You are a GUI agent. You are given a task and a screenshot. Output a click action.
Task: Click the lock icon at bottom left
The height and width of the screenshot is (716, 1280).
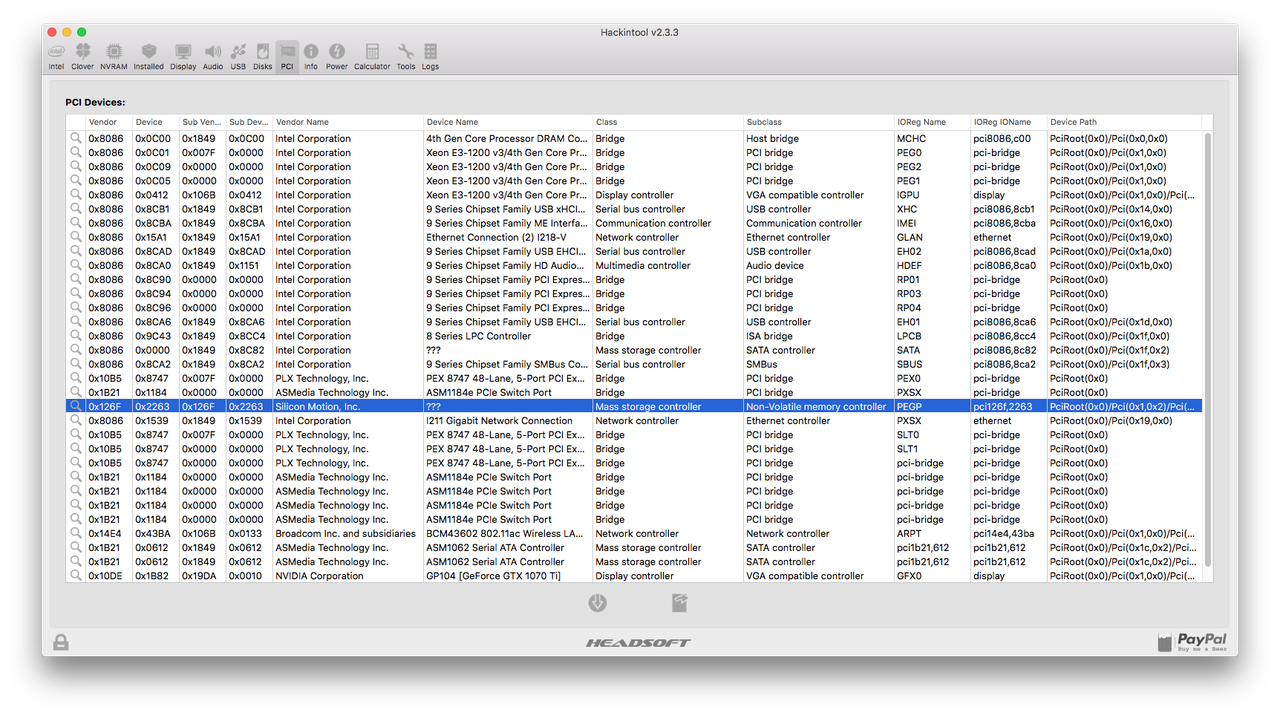pyautogui.click(x=61, y=642)
